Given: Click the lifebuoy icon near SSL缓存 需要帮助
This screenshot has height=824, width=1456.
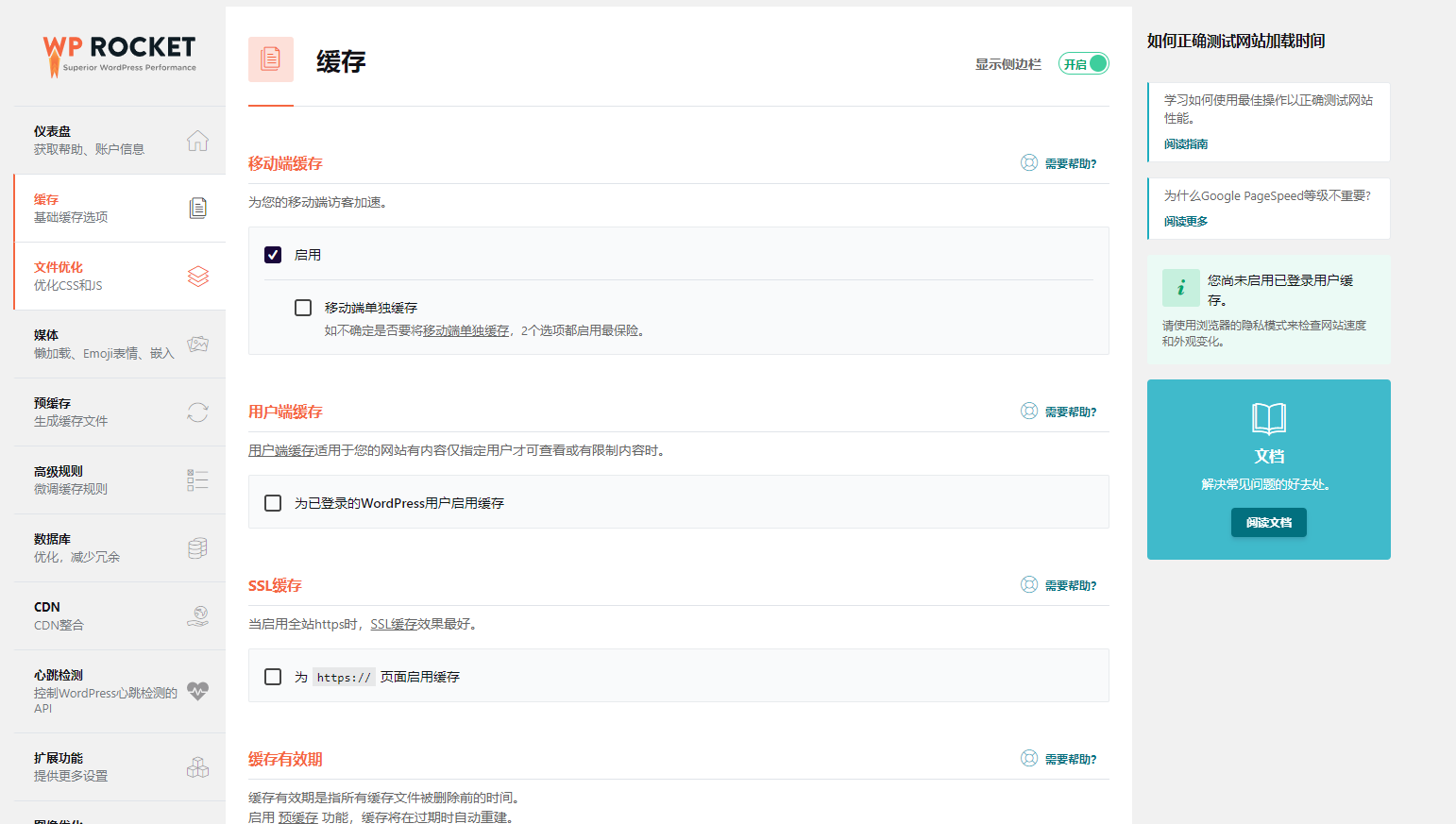Looking at the screenshot, I should (x=1028, y=584).
